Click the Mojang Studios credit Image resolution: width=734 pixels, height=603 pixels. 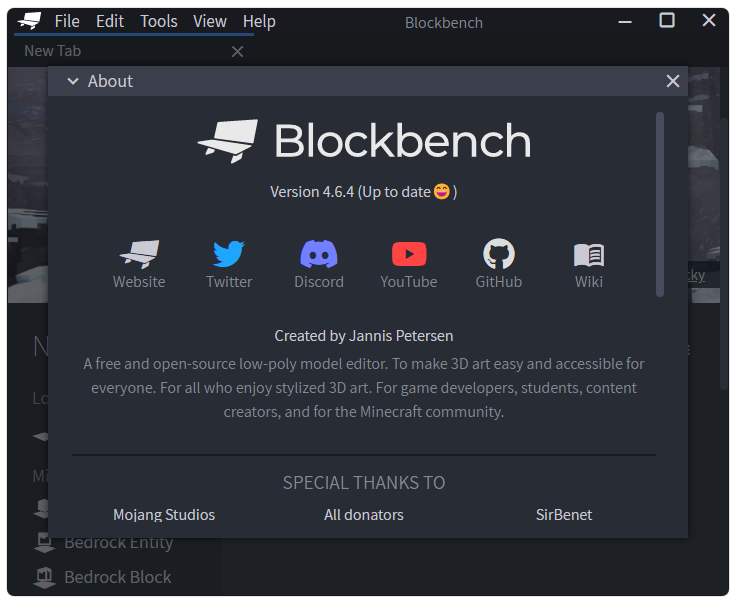(x=164, y=515)
